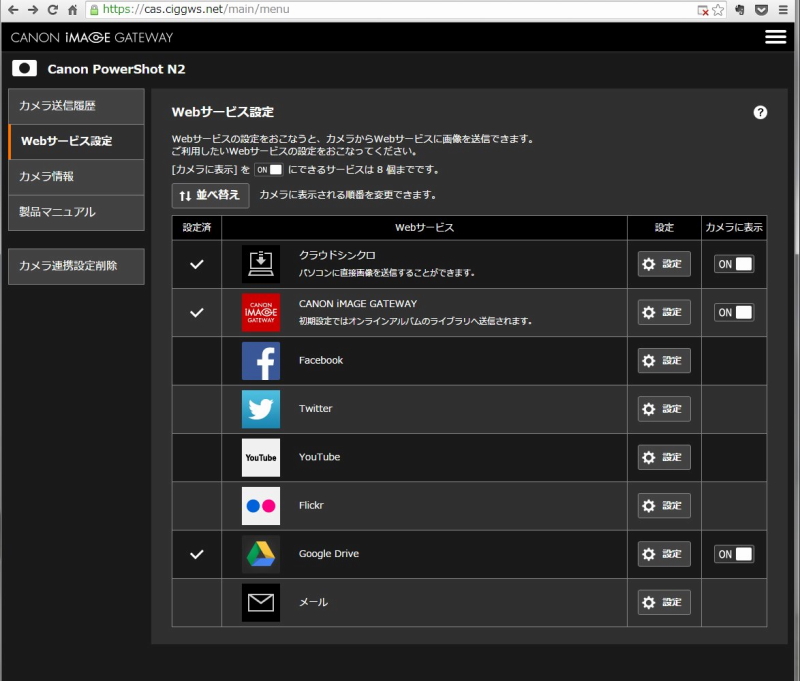This screenshot has width=800, height=681.
Task: Click the メール service name
Action: click(313, 602)
